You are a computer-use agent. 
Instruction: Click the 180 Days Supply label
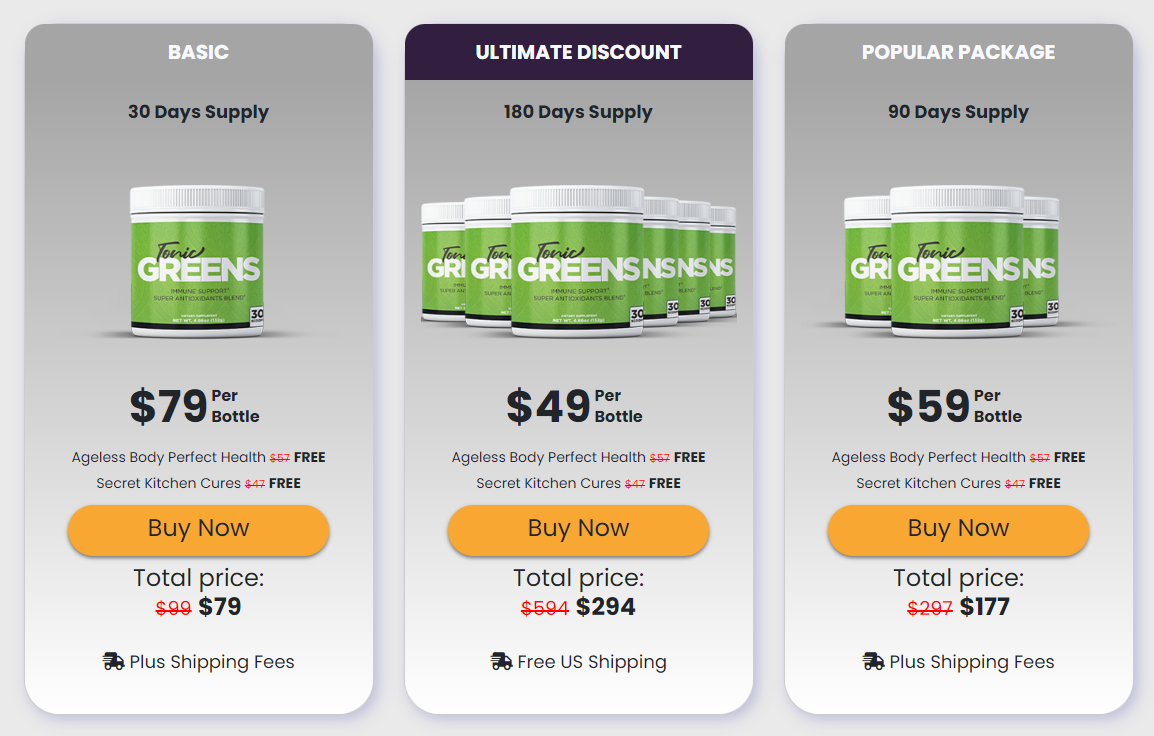(578, 112)
